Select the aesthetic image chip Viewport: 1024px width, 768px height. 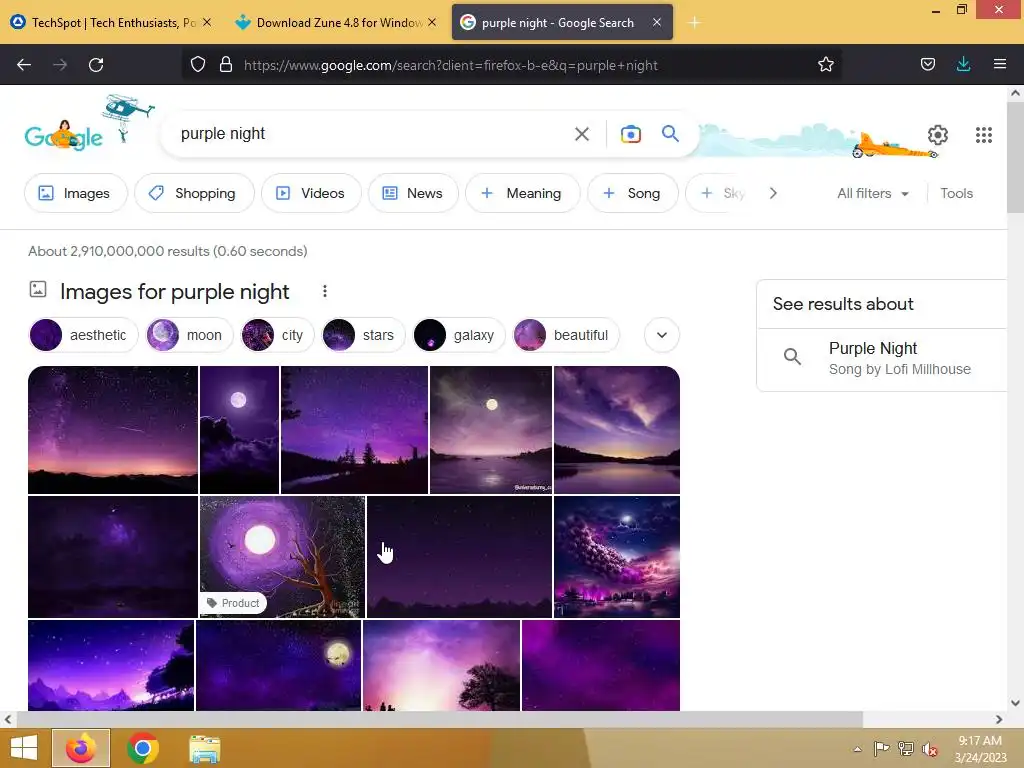[83, 335]
